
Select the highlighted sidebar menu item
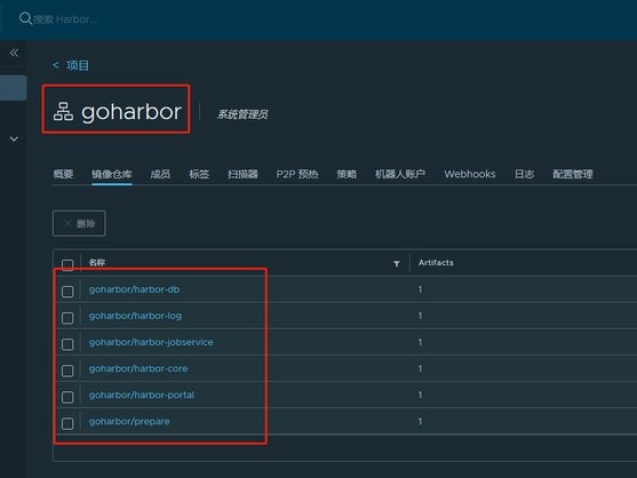[13, 87]
